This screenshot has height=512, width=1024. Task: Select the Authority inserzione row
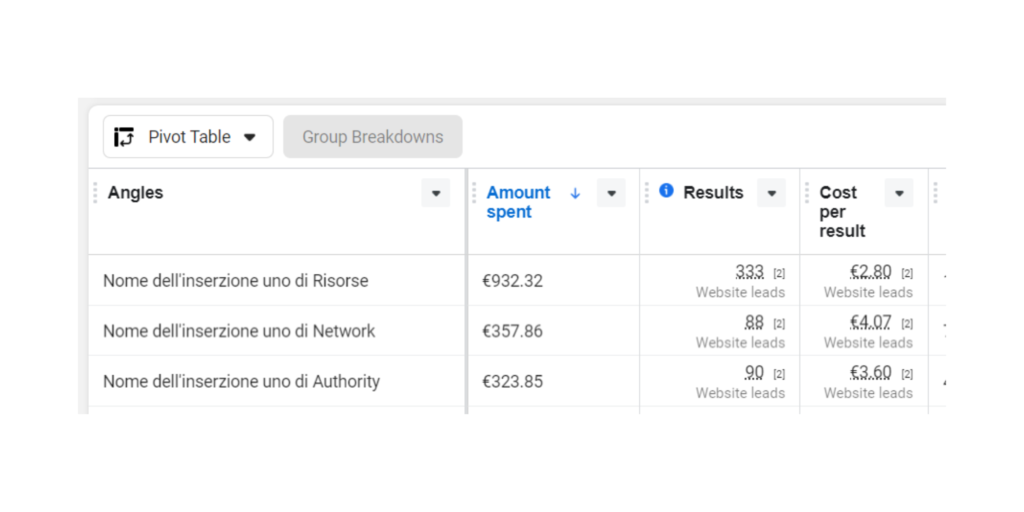241,381
